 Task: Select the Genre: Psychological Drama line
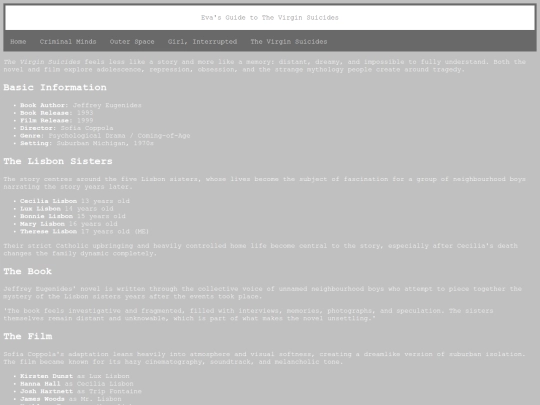click(x=105, y=136)
